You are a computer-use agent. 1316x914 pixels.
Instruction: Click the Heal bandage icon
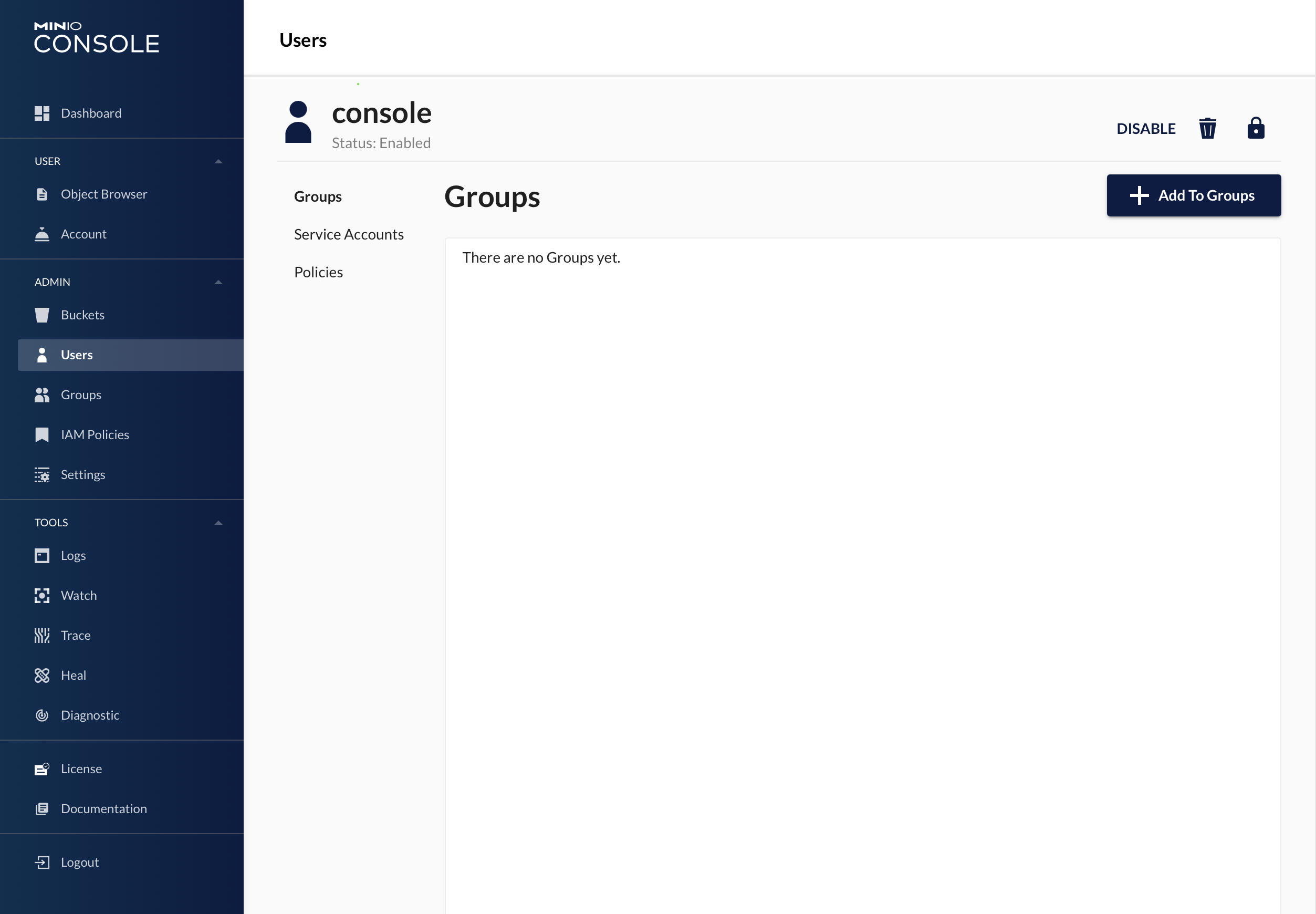[42, 676]
